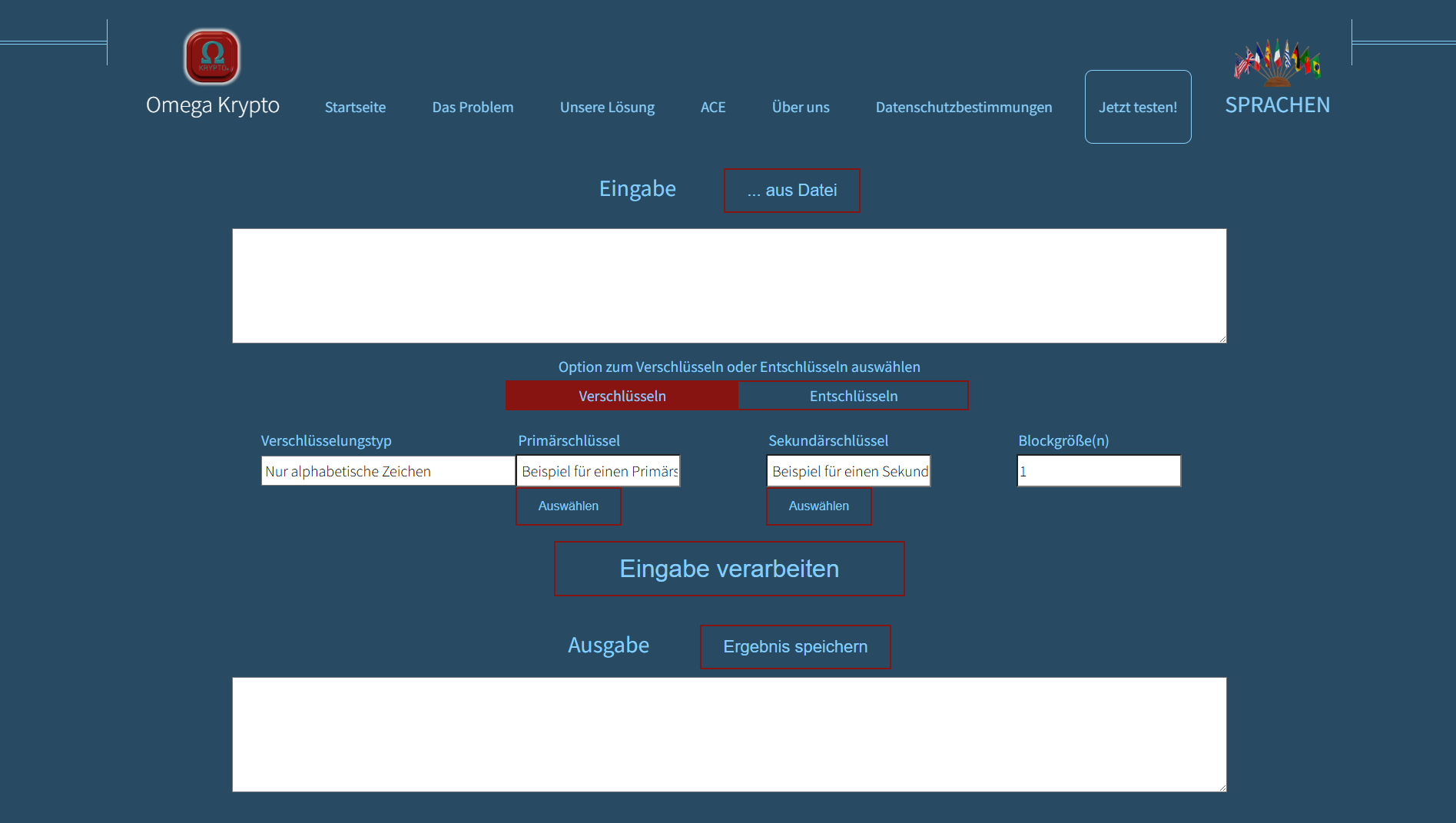
Task: Navigate to Unsere Lösung
Action: (x=607, y=108)
